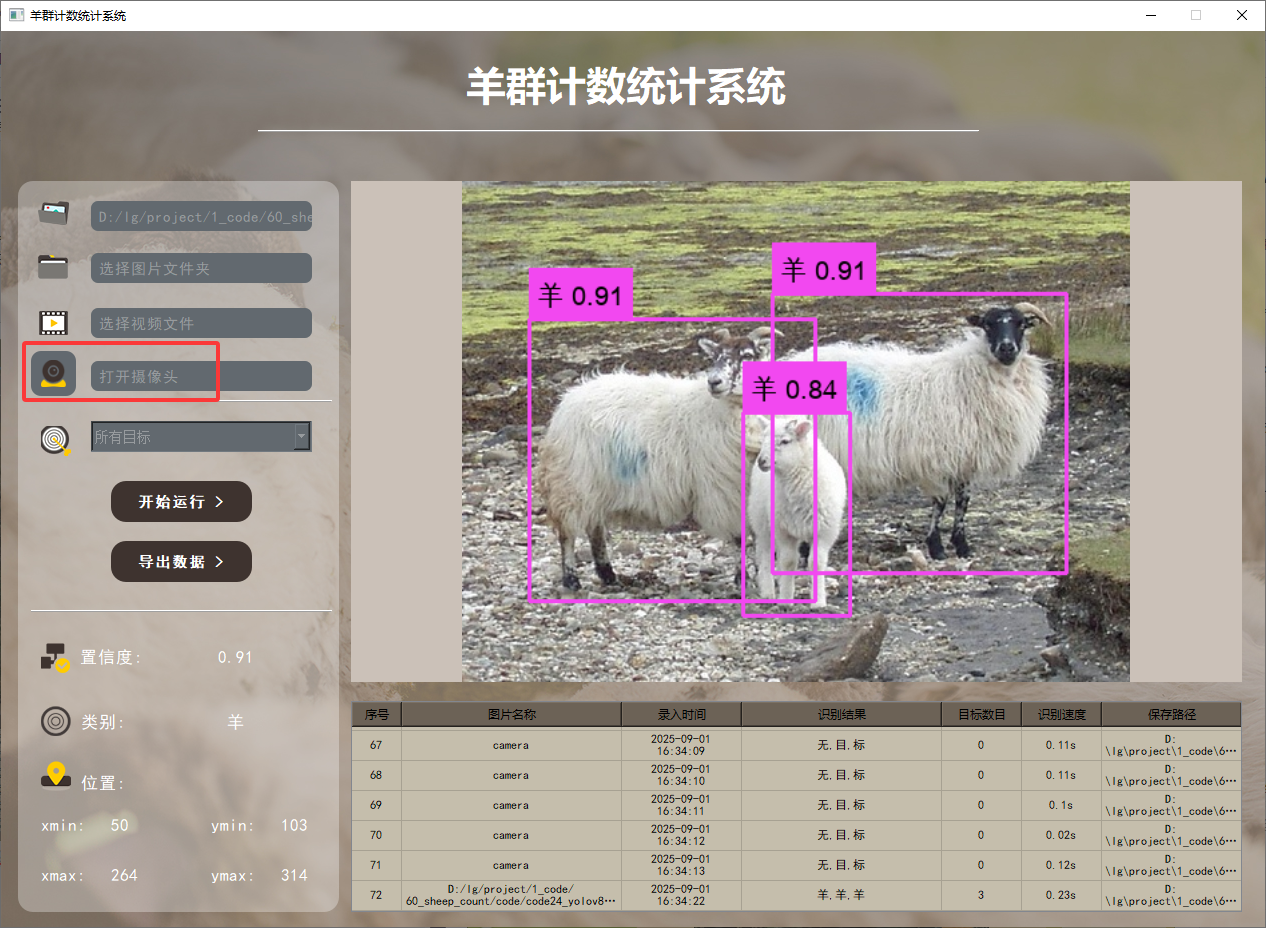This screenshot has width=1266, height=928.
Task: Click the 16:34:22 timestamp cell
Action: tap(681, 895)
